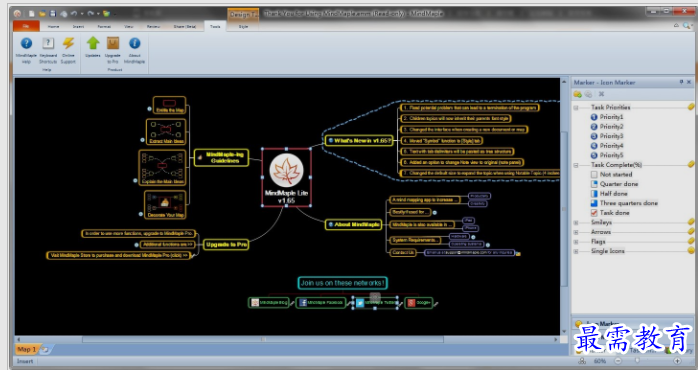Select the Priority1 marker icon
The image size is (698, 370).
[594, 117]
